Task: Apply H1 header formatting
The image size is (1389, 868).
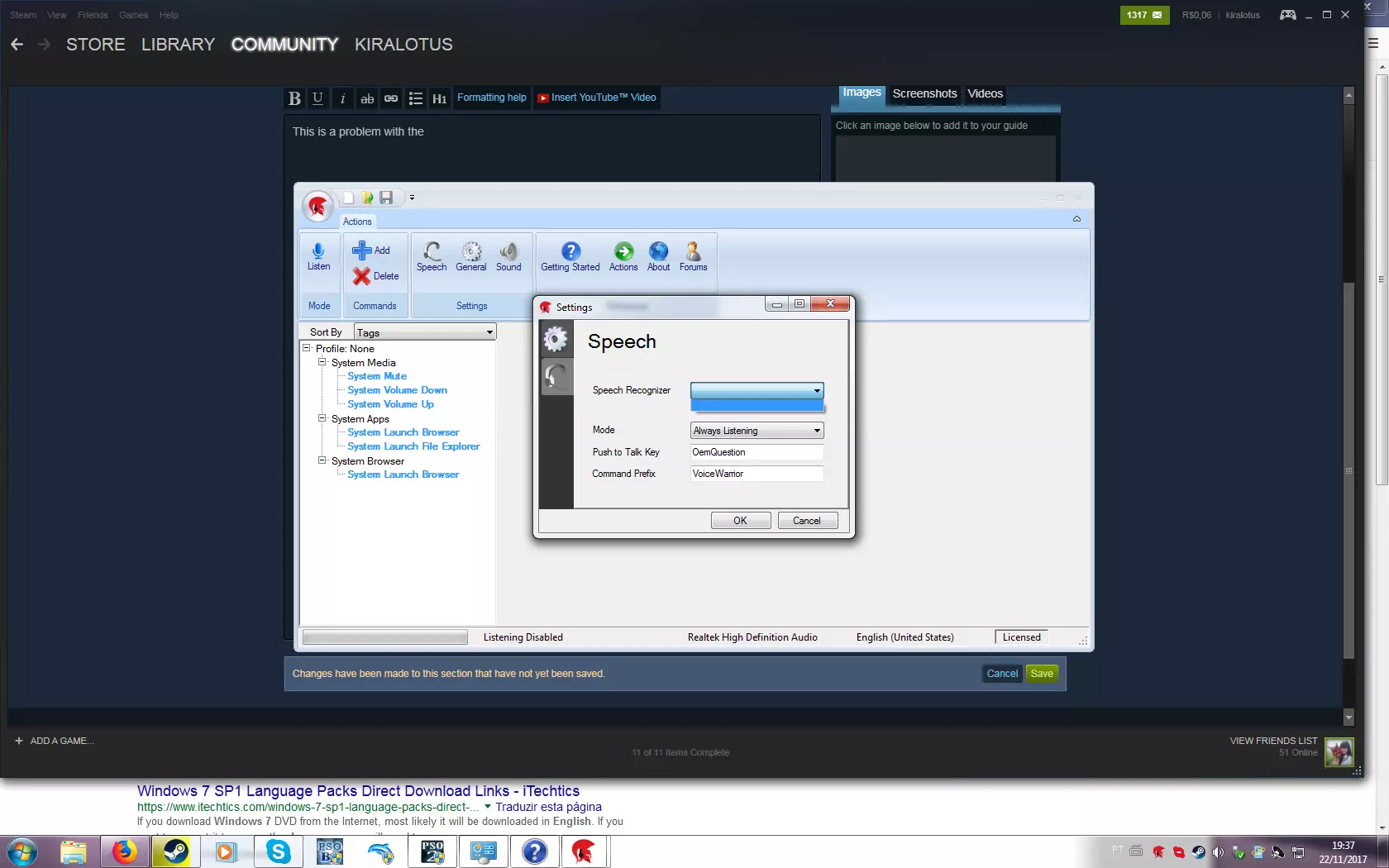Action: [440, 98]
